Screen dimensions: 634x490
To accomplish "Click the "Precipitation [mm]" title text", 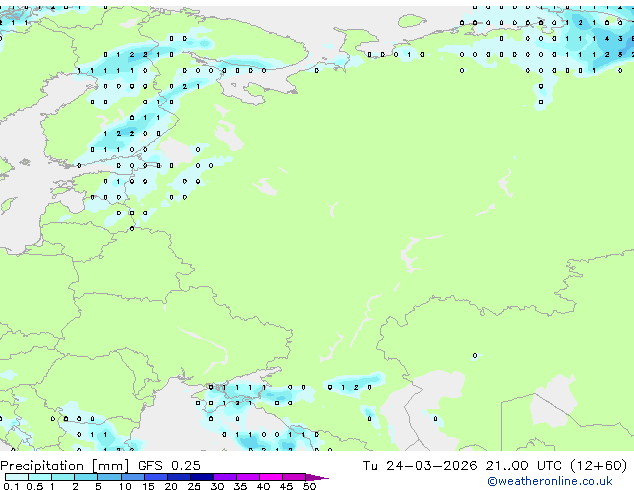I will coord(65,466).
